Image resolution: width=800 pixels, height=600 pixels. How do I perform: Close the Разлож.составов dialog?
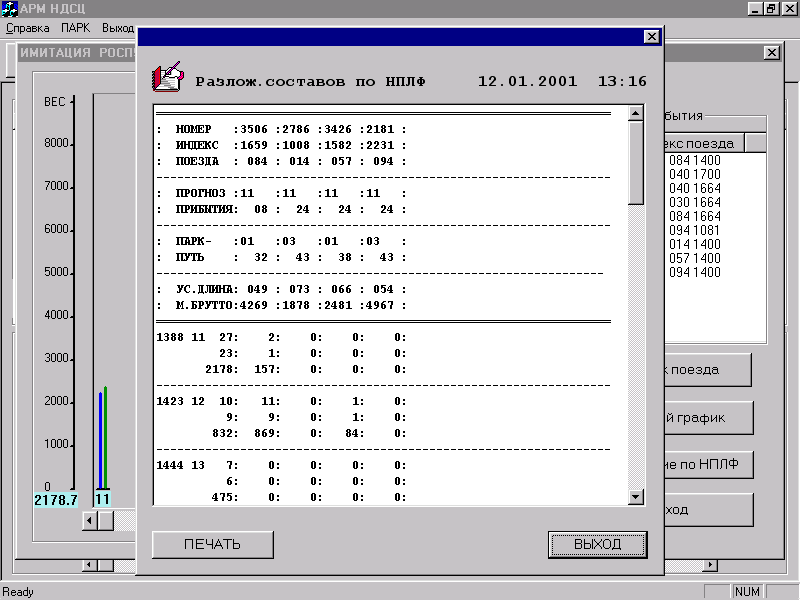[x=652, y=37]
